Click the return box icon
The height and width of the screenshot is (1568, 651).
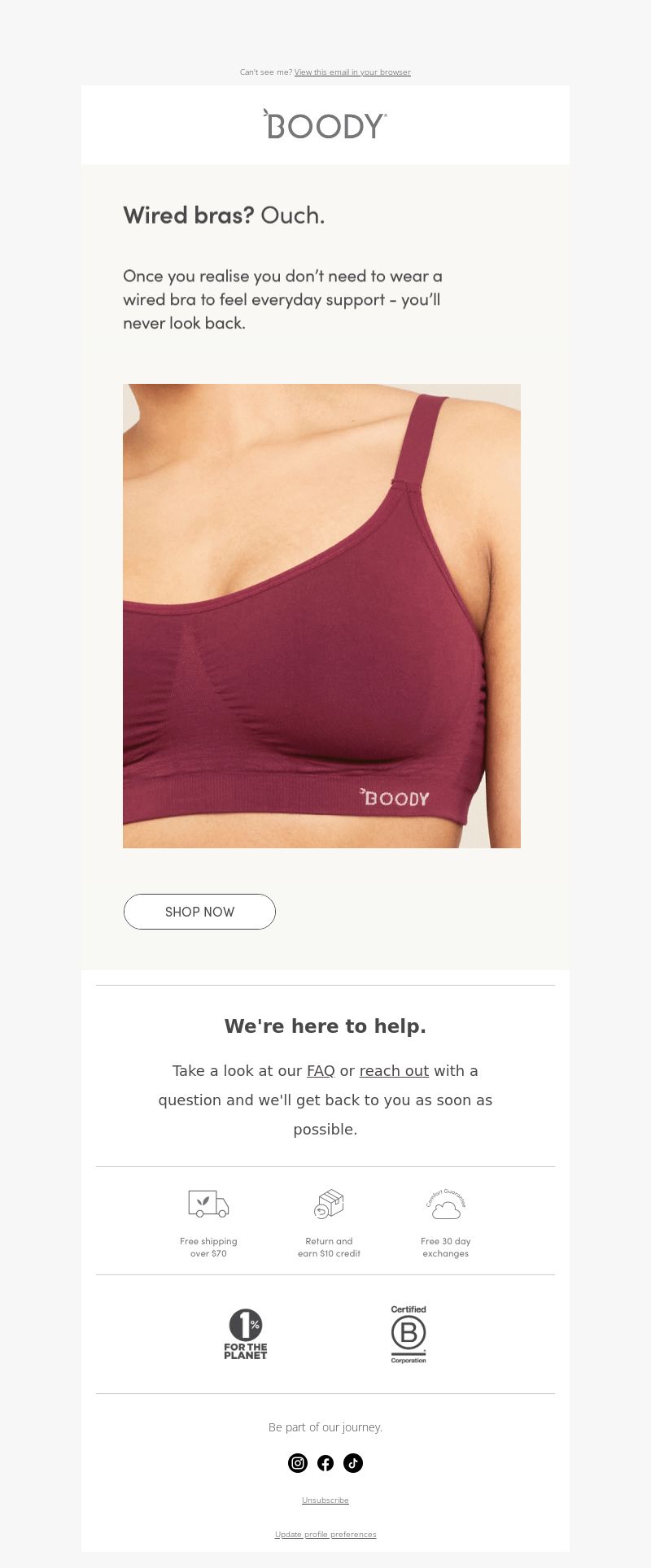pyautogui.click(x=329, y=1204)
